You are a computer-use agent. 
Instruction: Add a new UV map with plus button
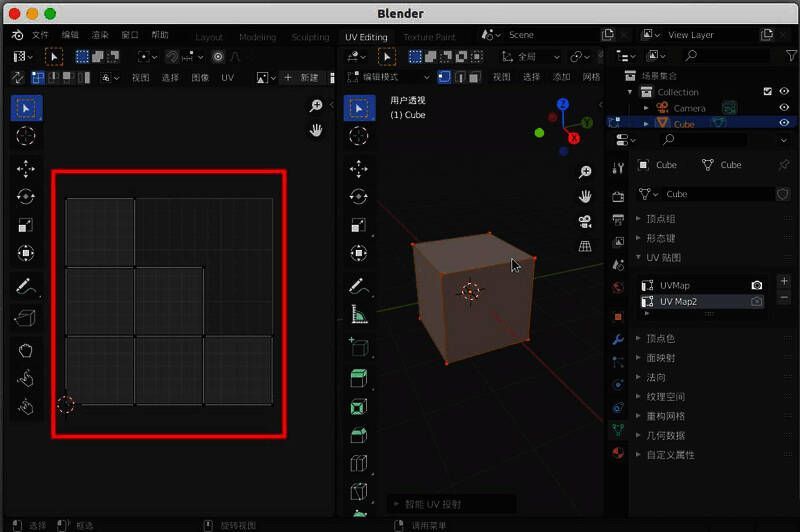[x=783, y=282]
